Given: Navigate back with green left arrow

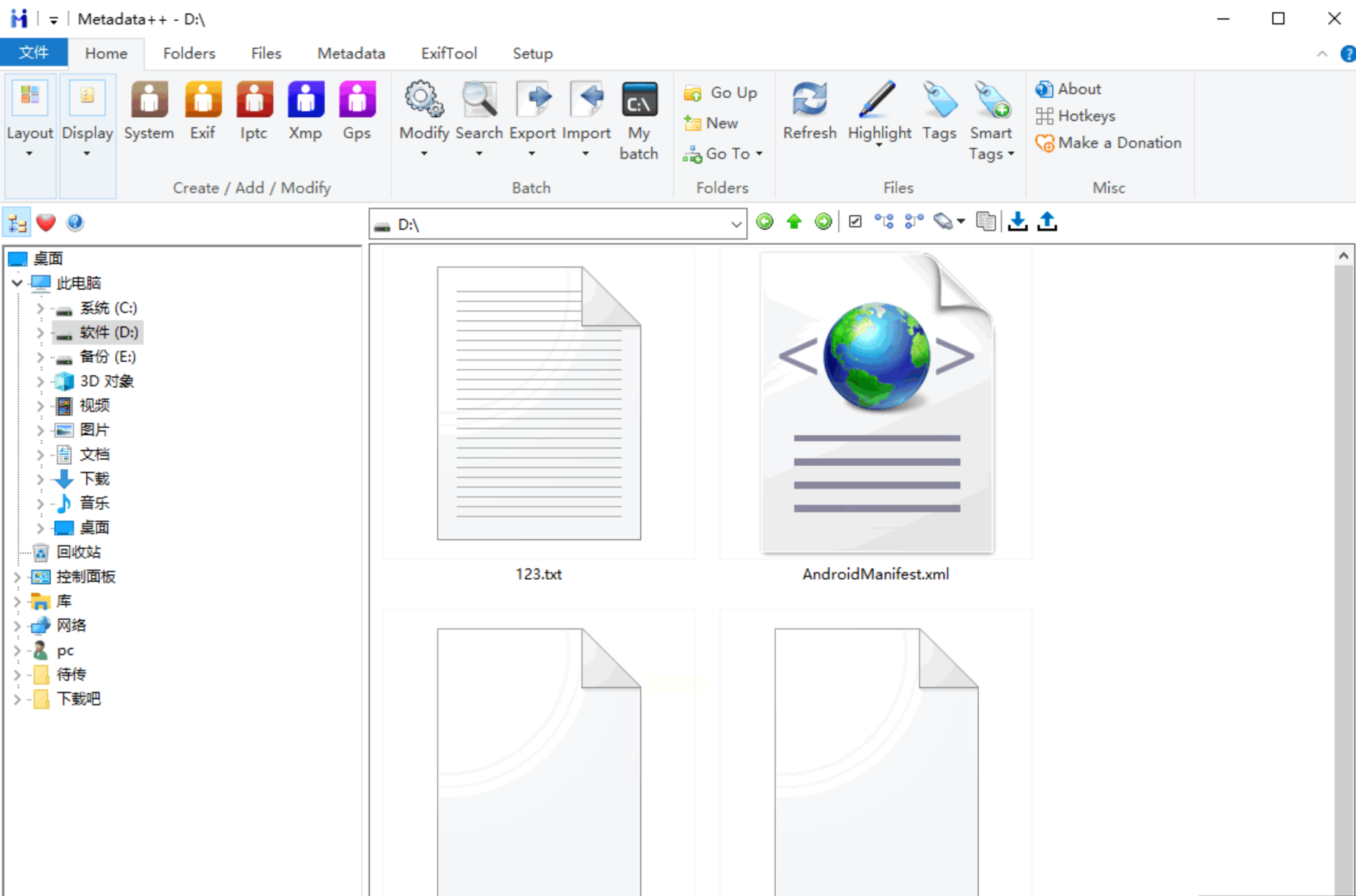Looking at the screenshot, I should tap(764, 222).
